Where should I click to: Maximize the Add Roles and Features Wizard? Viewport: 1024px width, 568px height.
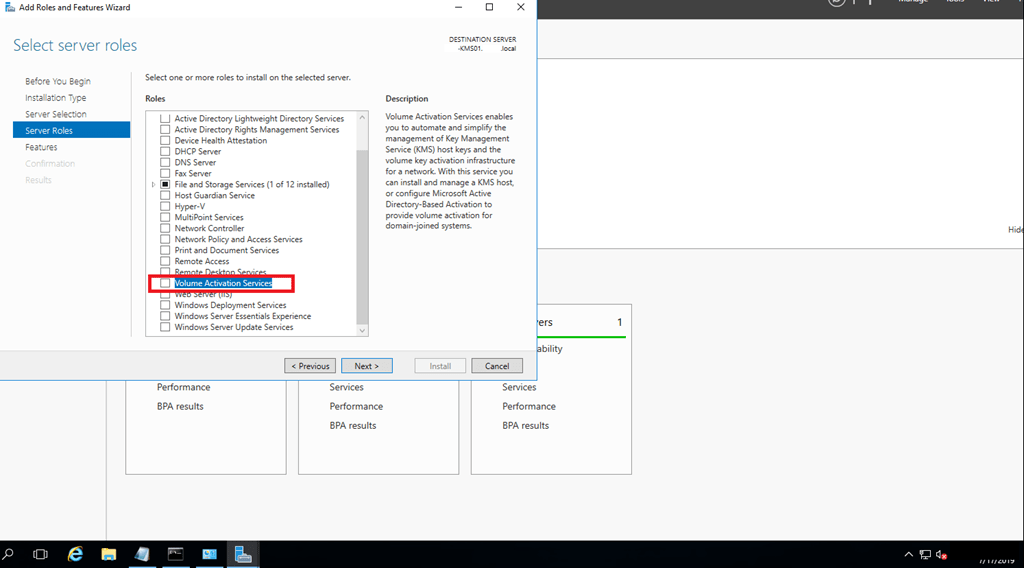click(x=489, y=7)
